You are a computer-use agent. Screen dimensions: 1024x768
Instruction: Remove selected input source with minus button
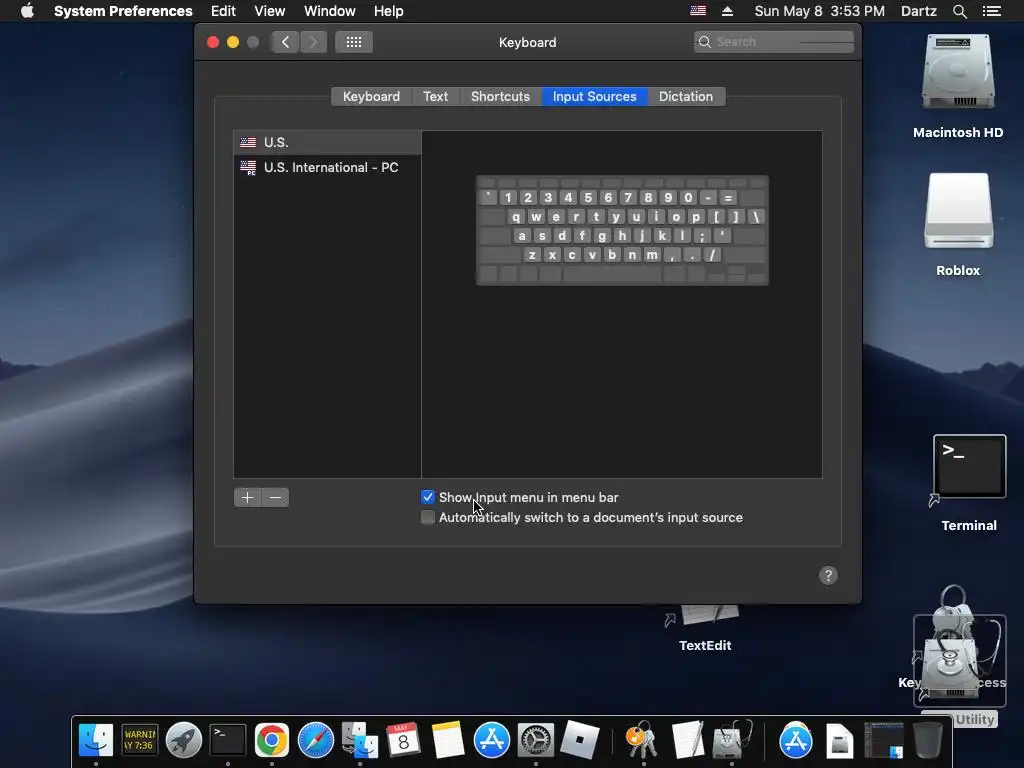pyautogui.click(x=276, y=498)
